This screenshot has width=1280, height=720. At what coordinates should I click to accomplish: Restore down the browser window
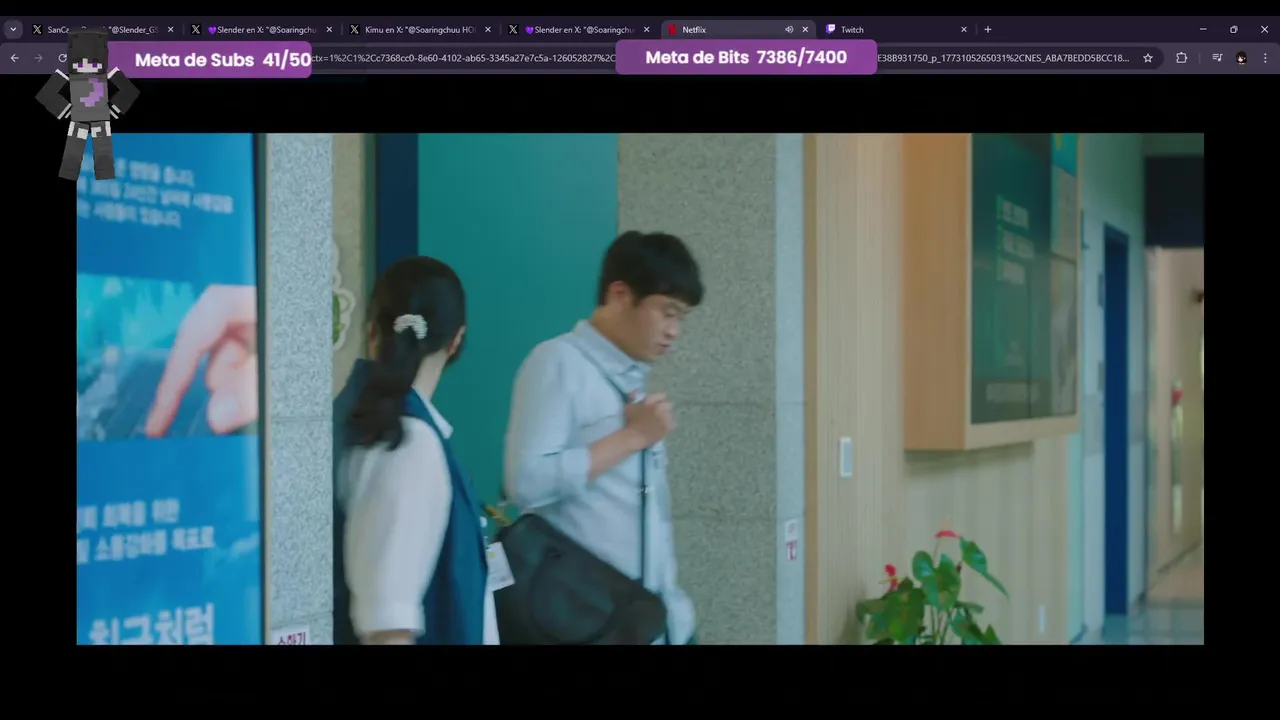(x=1234, y=30)
